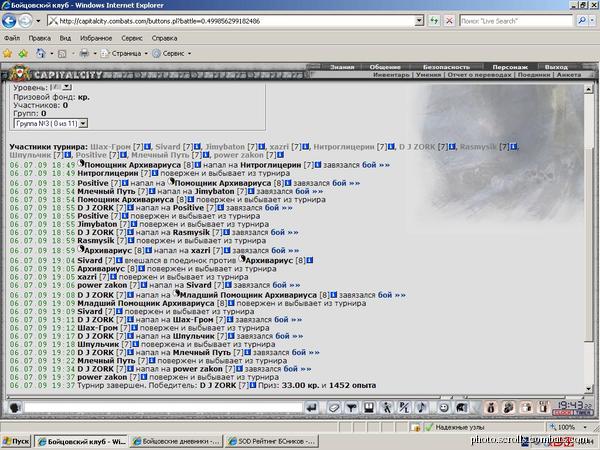Image resolution: width=600 pixels, height=450 pixels.
Task: Expand the Сервис toolbar dropdown
Action: click(171, 54)
